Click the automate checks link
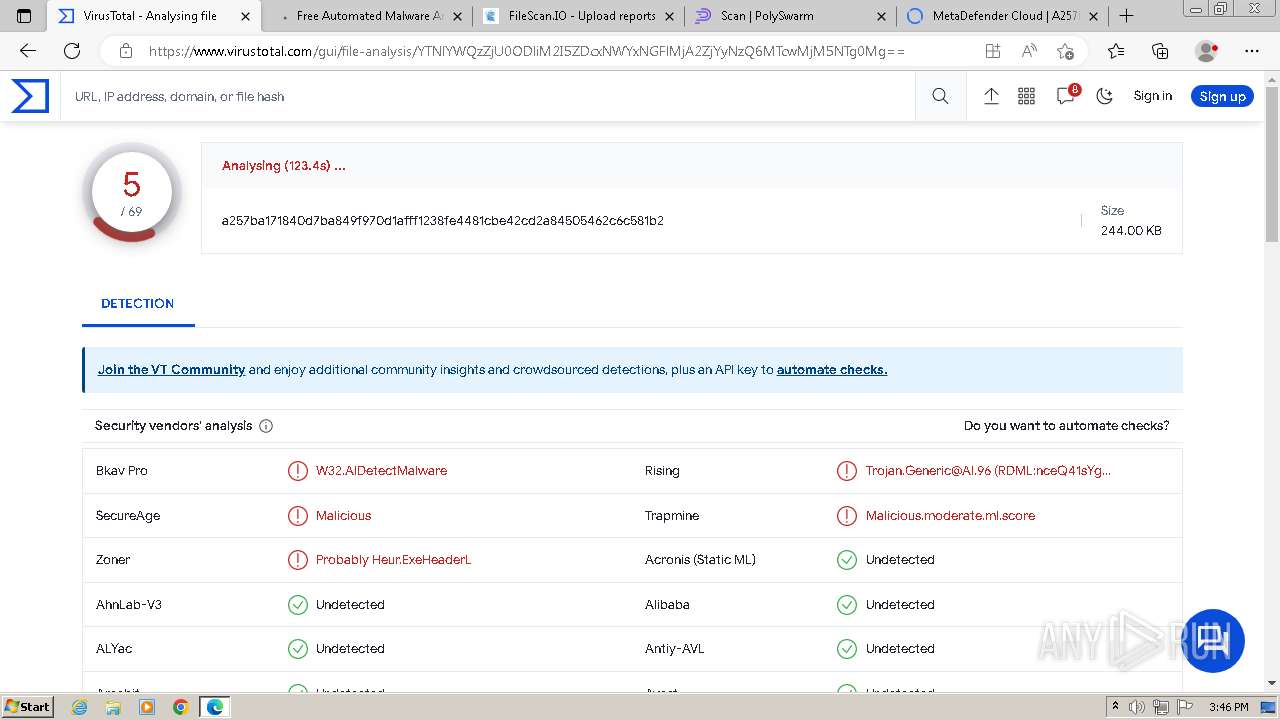 pyautogui.click(x=832, y=369)
